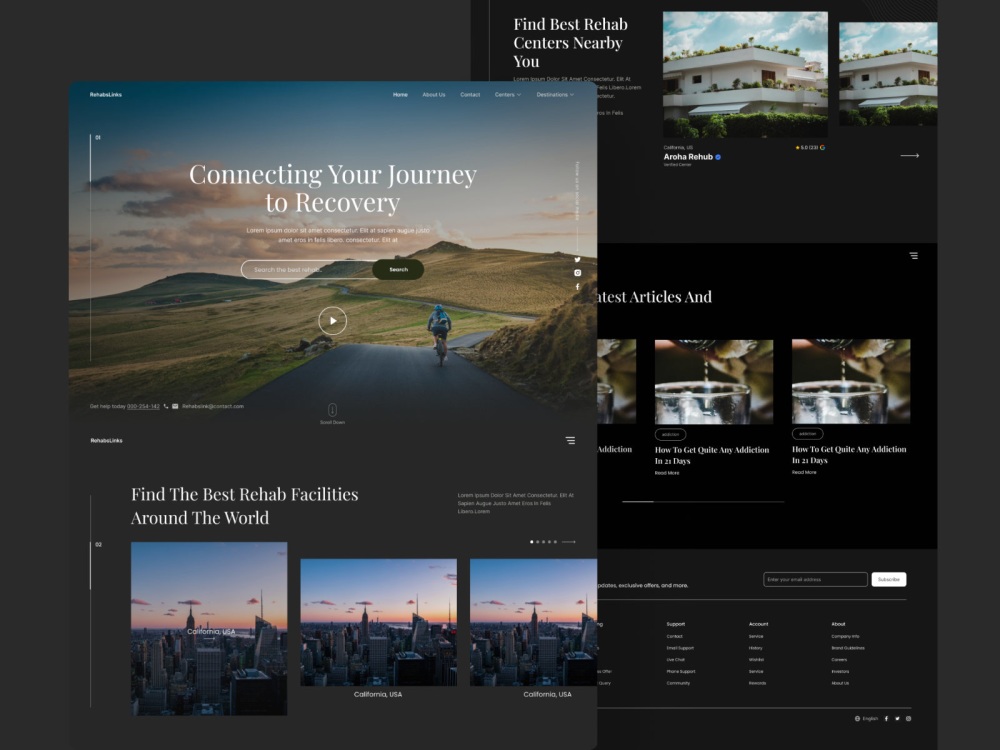1000x750 pixels.
Task: Open footer Twitter icon
Action: coord(897,719)
